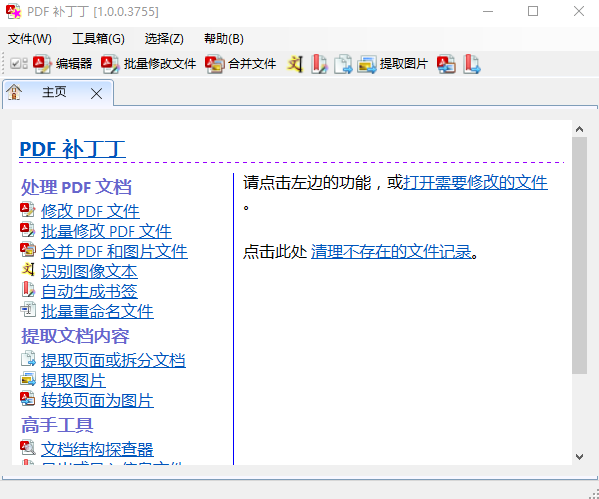Click the icon beside 修改 PDF 文件

[x=28, y=210]
